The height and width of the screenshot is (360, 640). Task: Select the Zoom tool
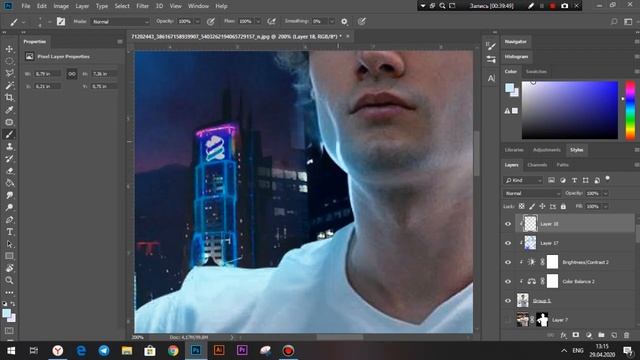pos(9,280)
